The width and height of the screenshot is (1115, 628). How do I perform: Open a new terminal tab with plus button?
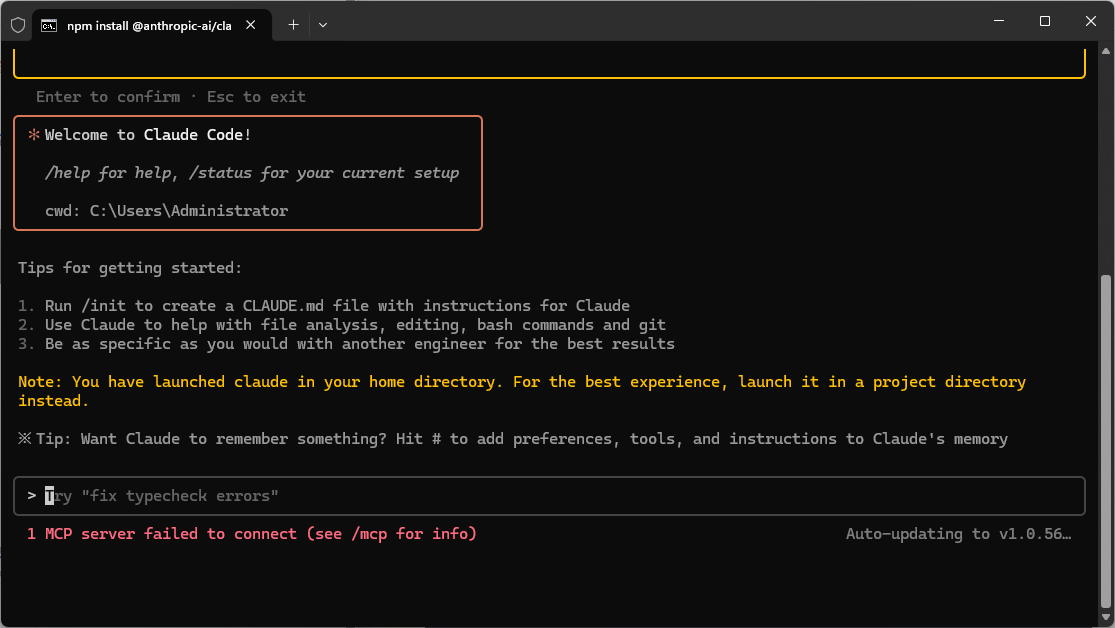pos(293,25)
